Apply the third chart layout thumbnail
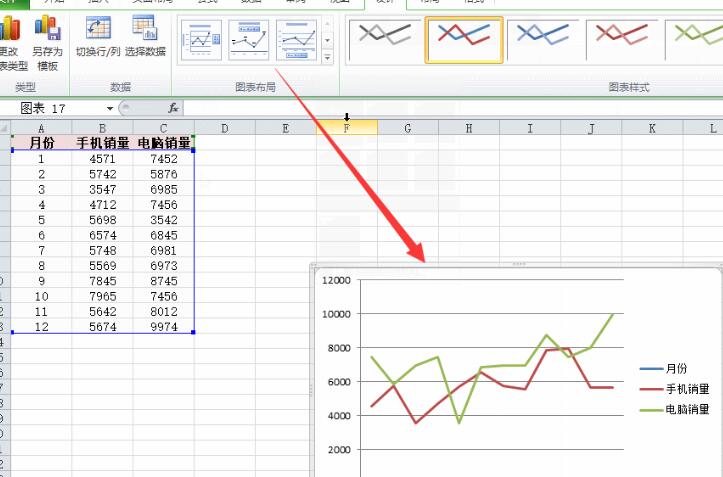The height and width of the screenshot is (477, 723). pyautogui.click(x=296, y=40)
